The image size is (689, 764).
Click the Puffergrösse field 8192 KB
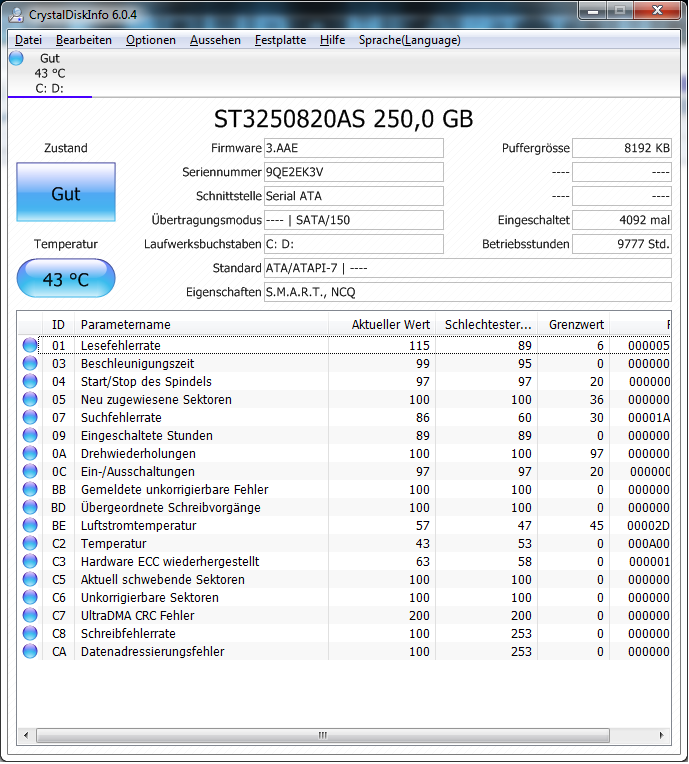point(622,148)
